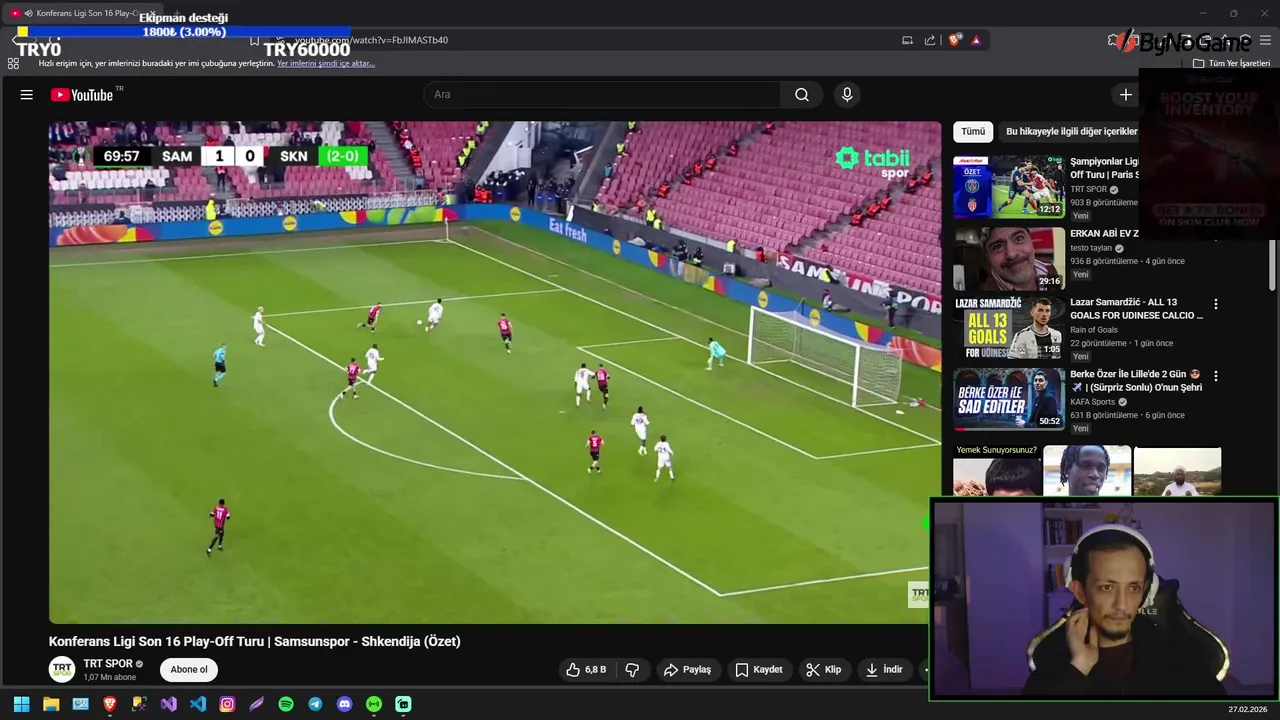1280x720 pixels.
Task: Open the Berke Özer İle Lille'de 2 Gün title
Action: pyautogui.click(x=1136, y=381)
